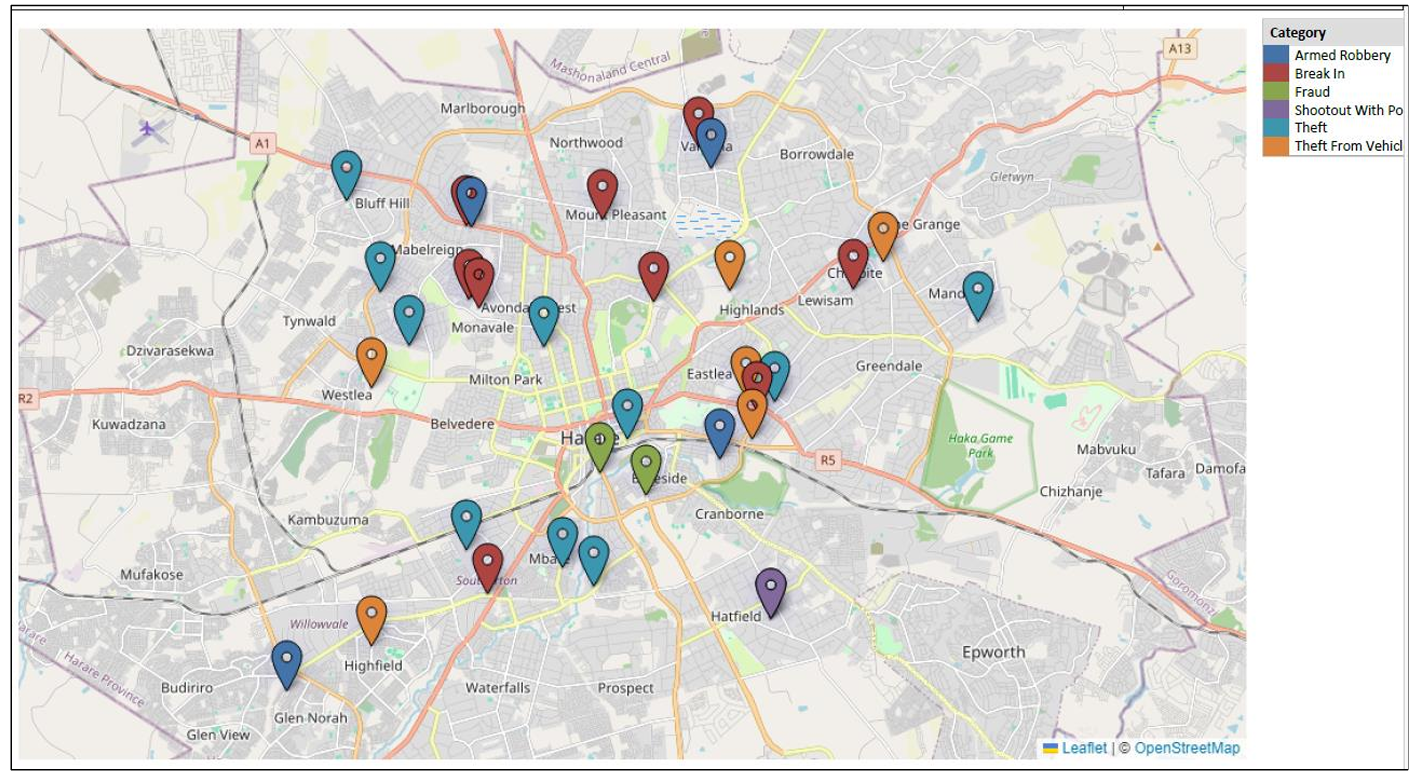This screenshot has width=1412, height=776.
Task: Open the OpenStreetMap copyright link
Action: coord(1186,748)
